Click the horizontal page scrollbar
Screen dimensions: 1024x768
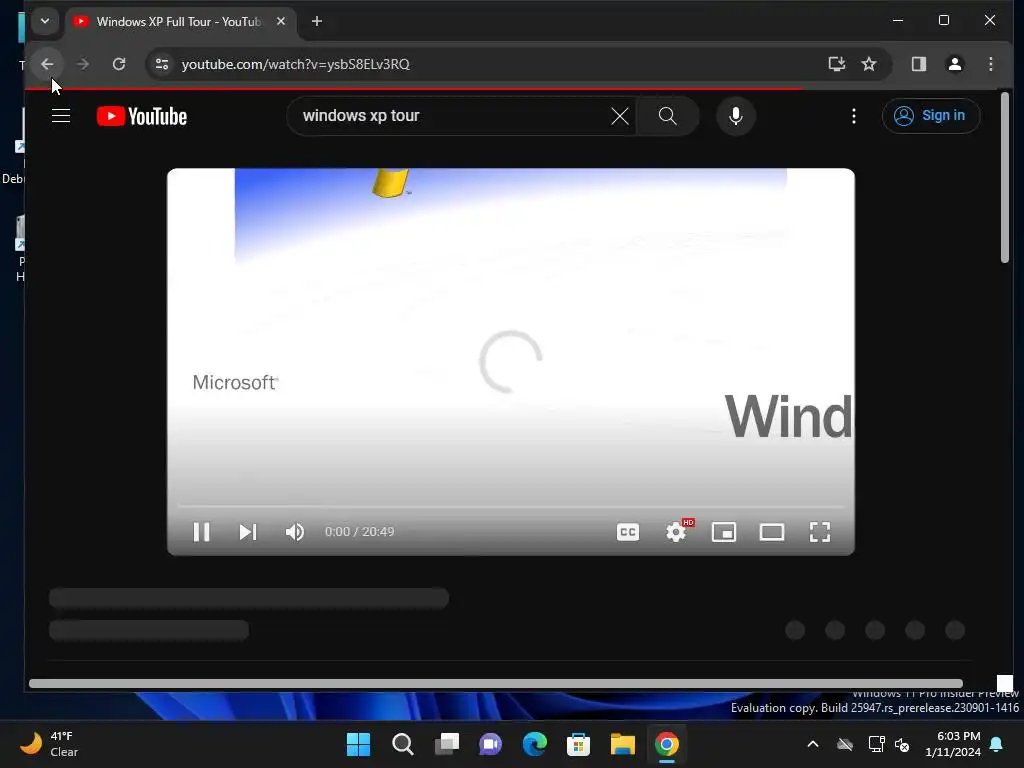496,684
